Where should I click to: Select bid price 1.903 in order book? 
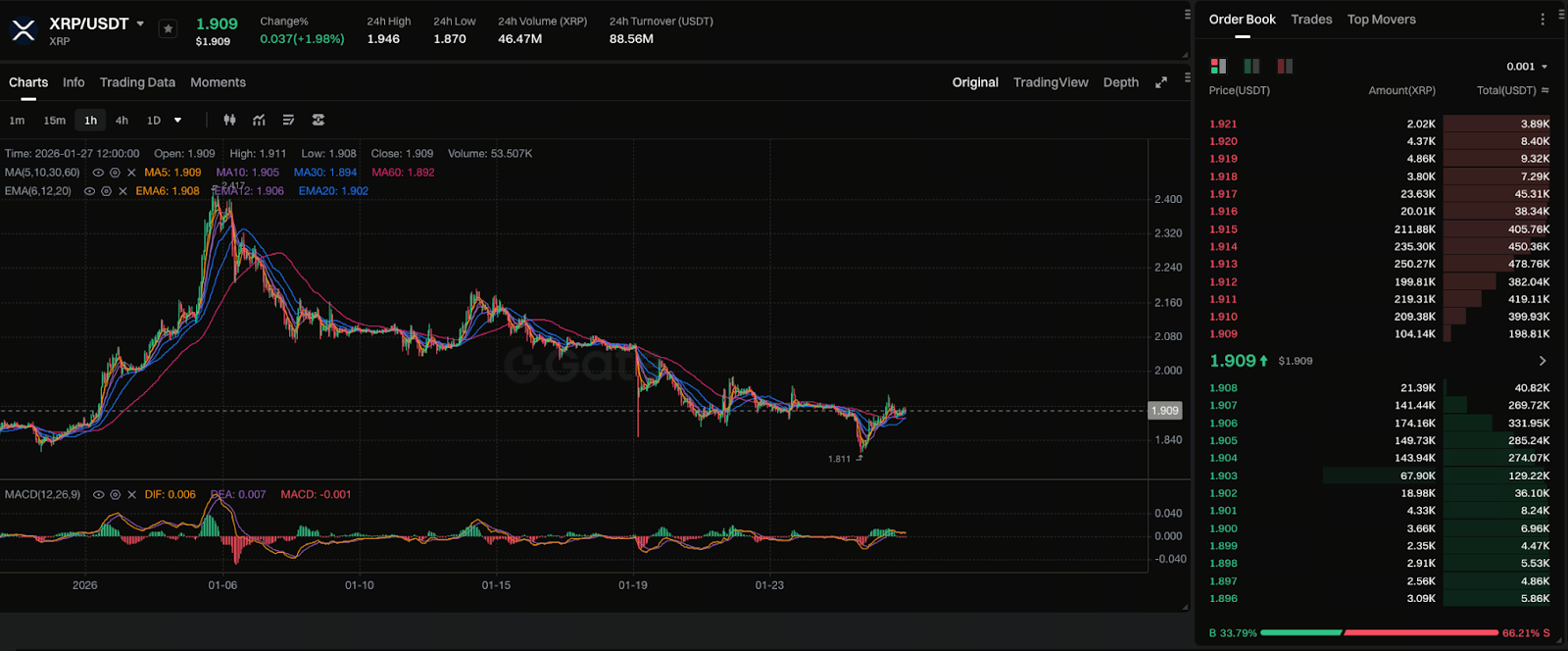1223,476
